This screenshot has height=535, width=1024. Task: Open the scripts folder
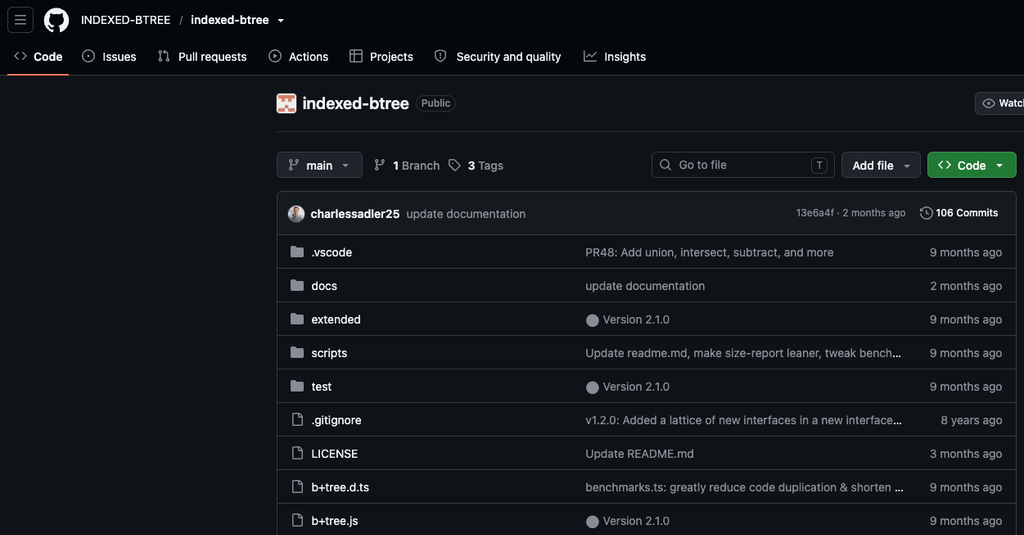[x=329, y=353]
